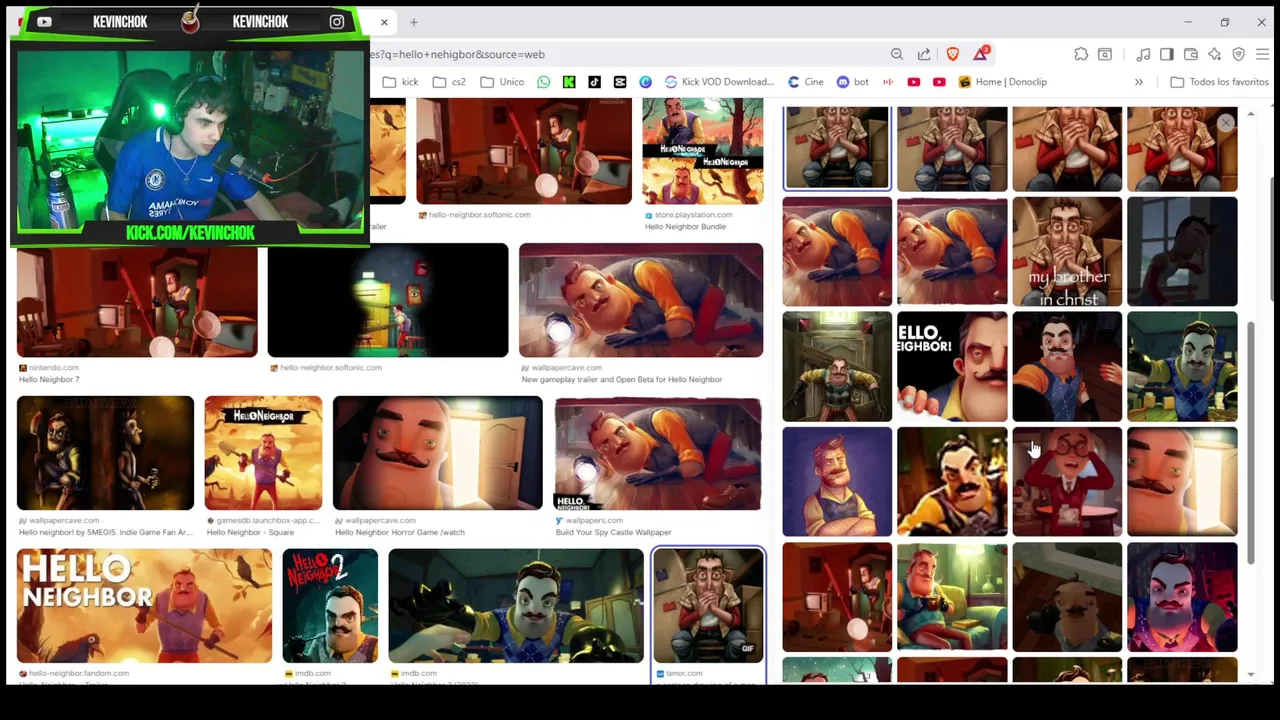Open the CapCut bookmark icon

click(620, 82)
